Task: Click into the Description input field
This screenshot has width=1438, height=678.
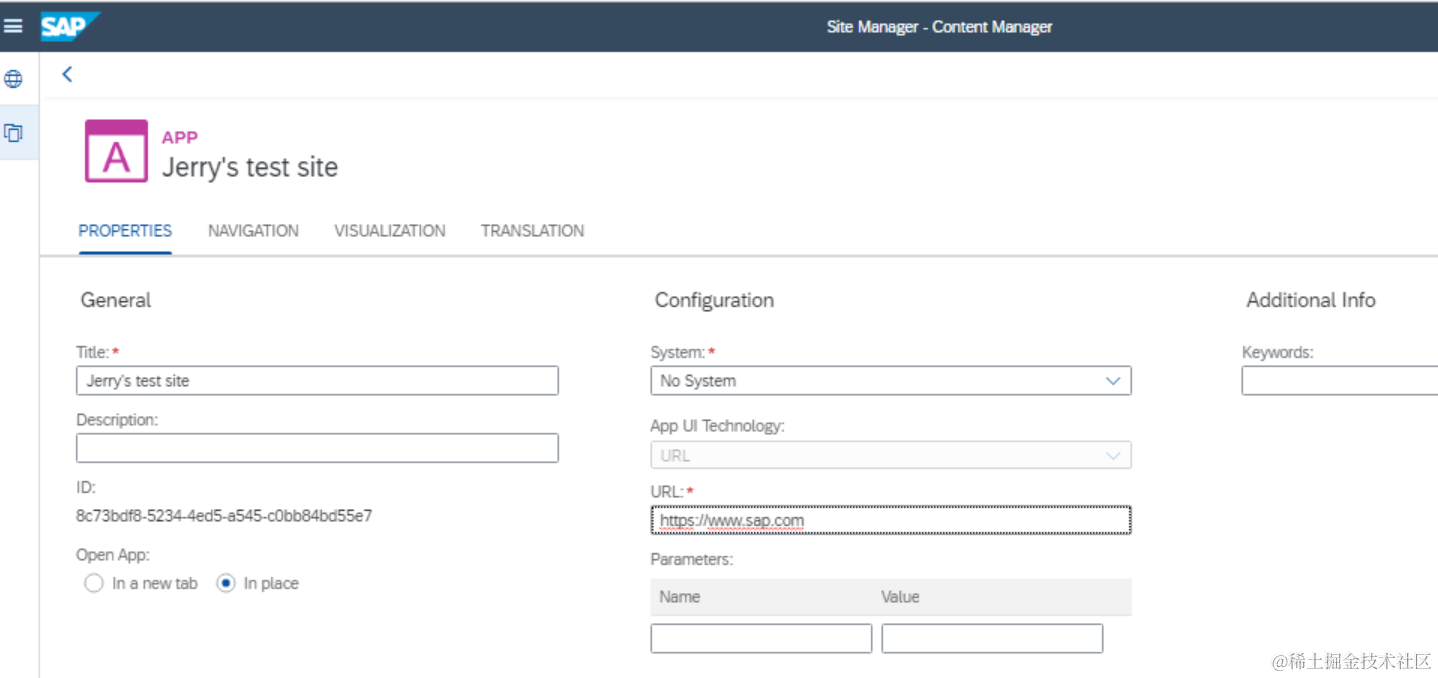Action: pyautogui.click(x=317, y=448)
